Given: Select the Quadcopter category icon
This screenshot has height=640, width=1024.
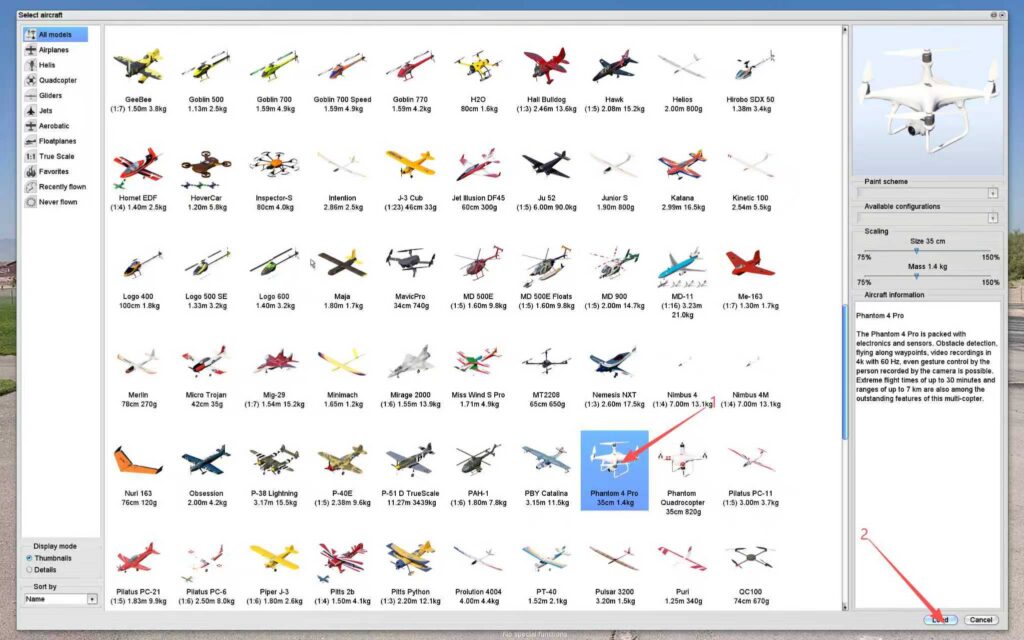Looking at the screenshot, I should click(x=31, y=80).
